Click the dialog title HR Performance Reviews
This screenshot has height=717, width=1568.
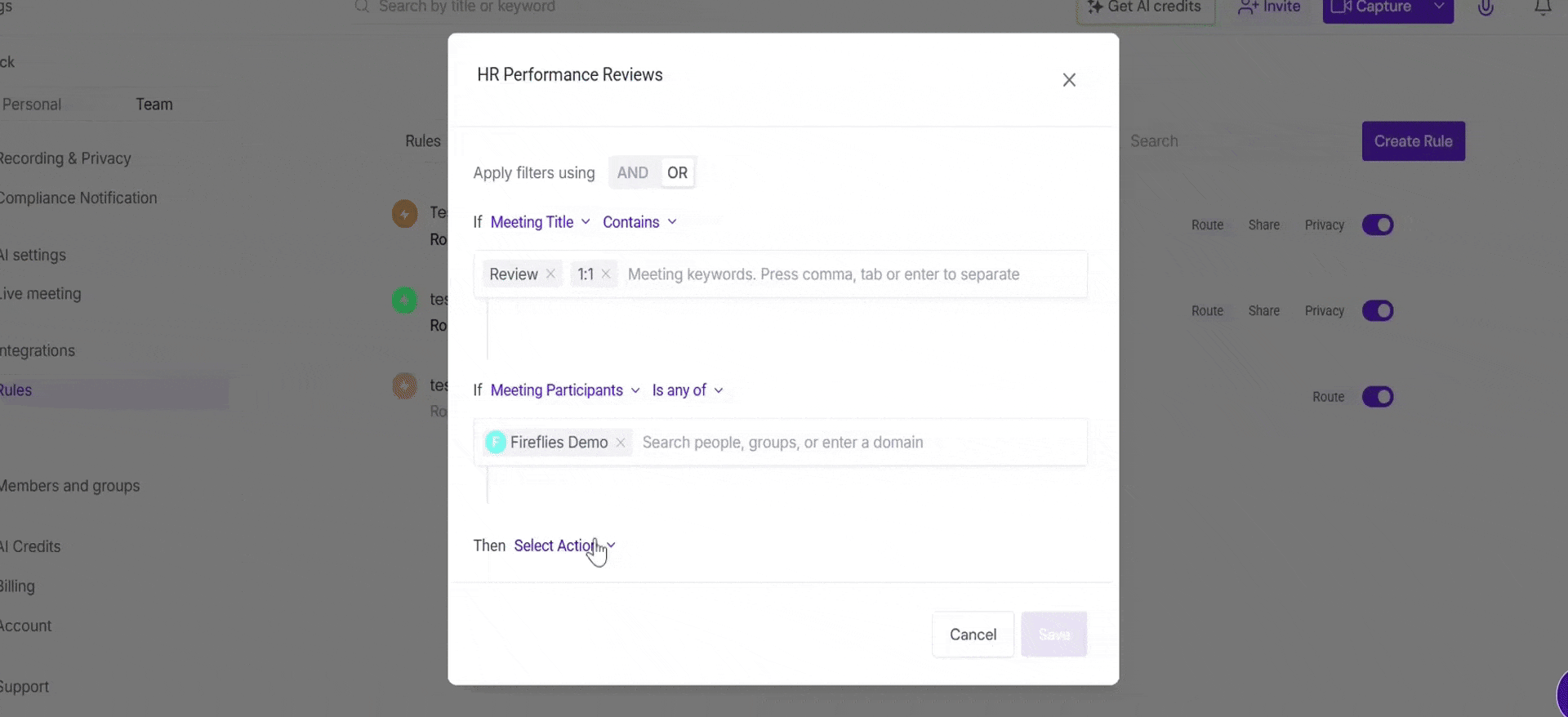[569, 75]
